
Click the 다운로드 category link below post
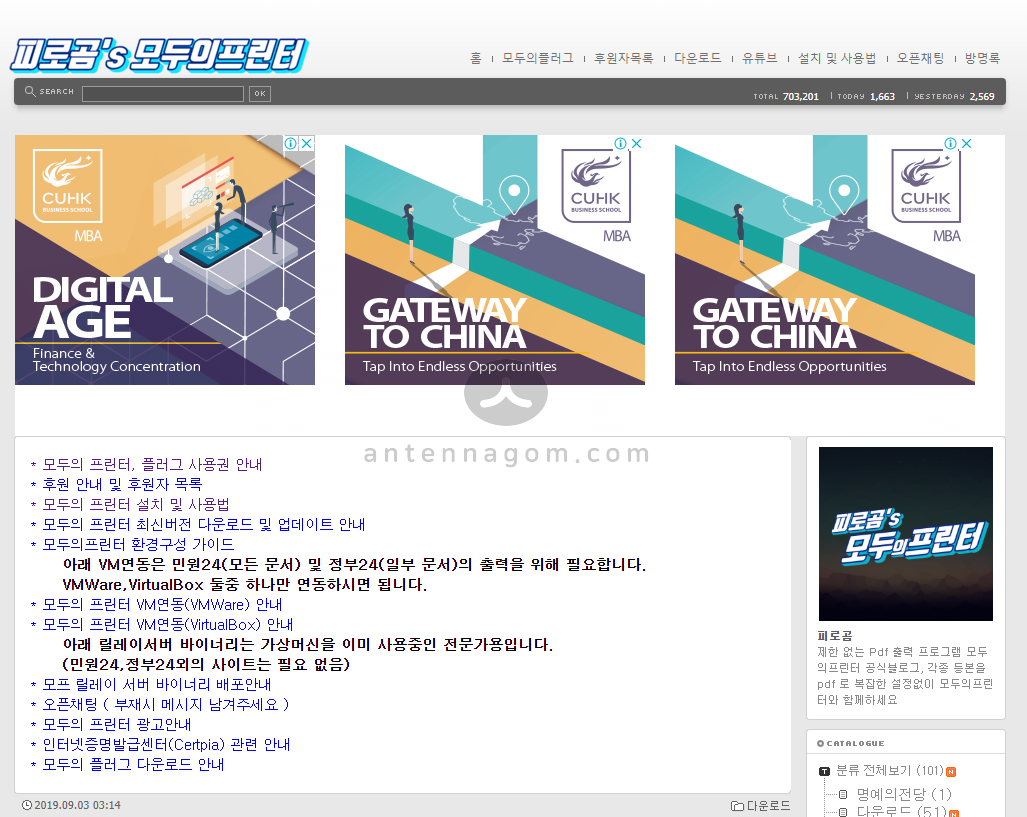(x=768, y=806)
